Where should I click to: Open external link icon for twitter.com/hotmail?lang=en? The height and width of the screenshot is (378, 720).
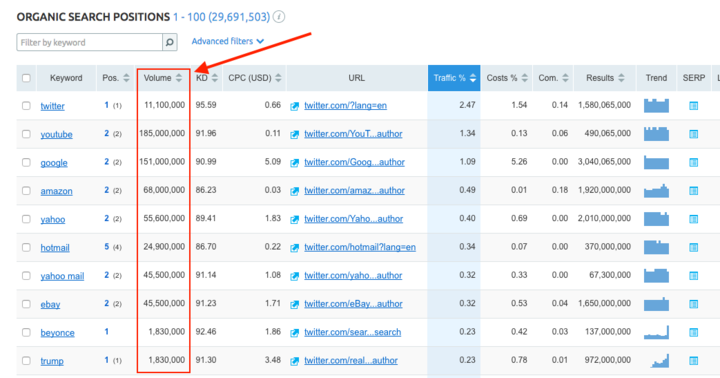(294, 248)
